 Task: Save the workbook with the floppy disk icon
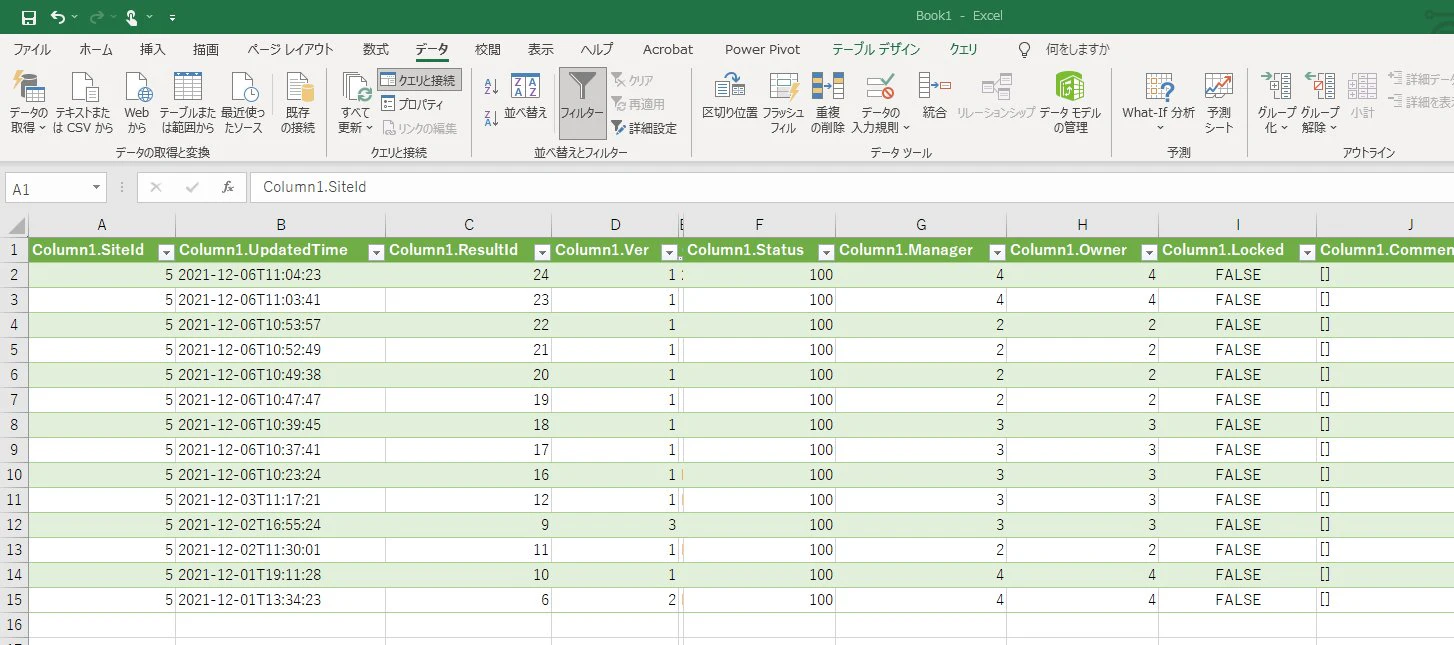(29, 17)
